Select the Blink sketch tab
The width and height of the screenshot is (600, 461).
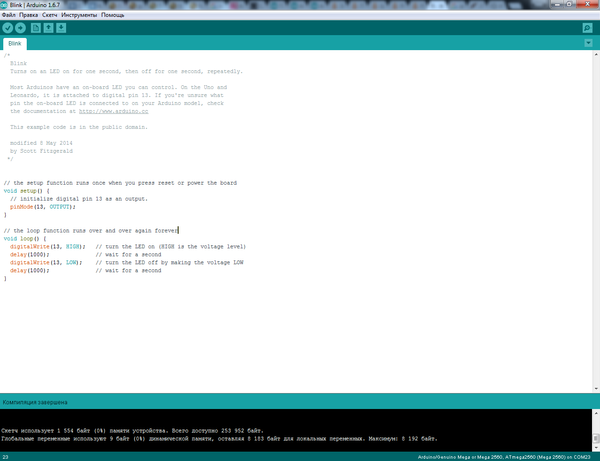[15, 44]
